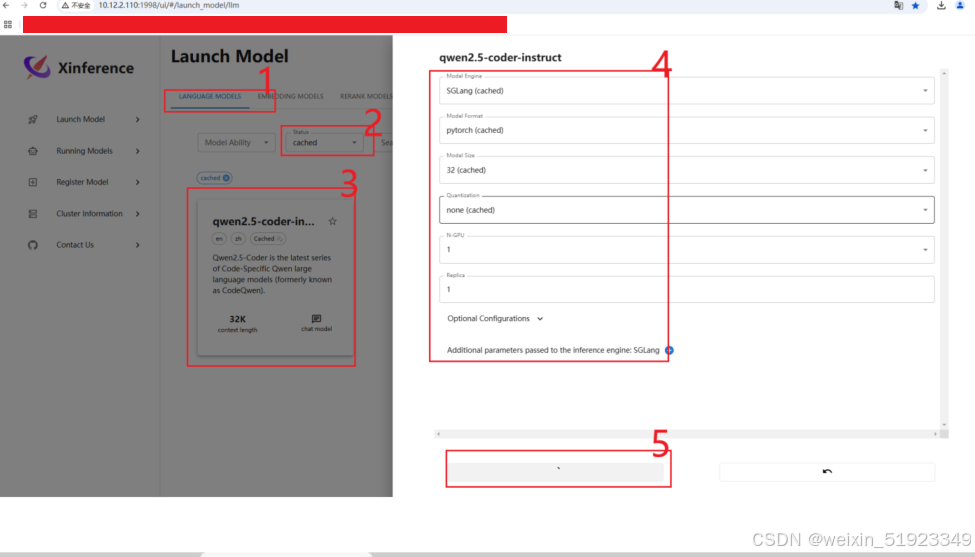Click the vertical scrollbar of launch panel
The image size is (975, 557).
click(x=944, y=249)
